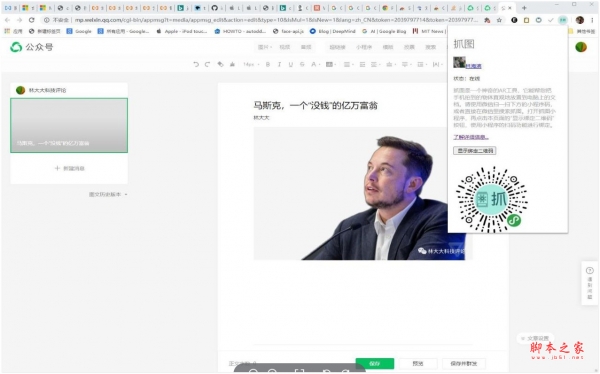Open the account avatar at page top right
The width and height of the screenshot is (600, 374).
tap(581, 47)
